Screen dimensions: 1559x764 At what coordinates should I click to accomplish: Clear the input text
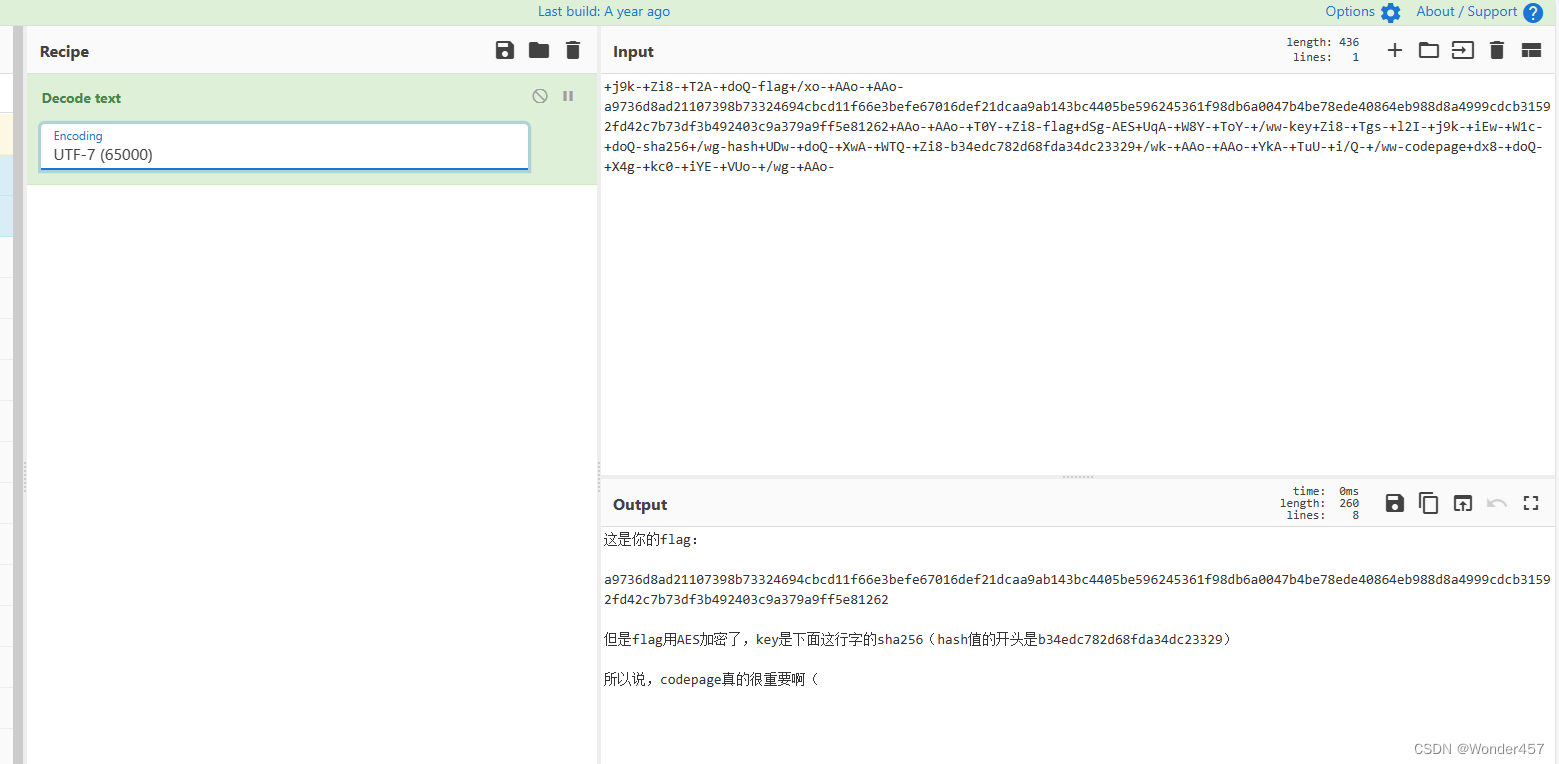[x=1496, y=49]
